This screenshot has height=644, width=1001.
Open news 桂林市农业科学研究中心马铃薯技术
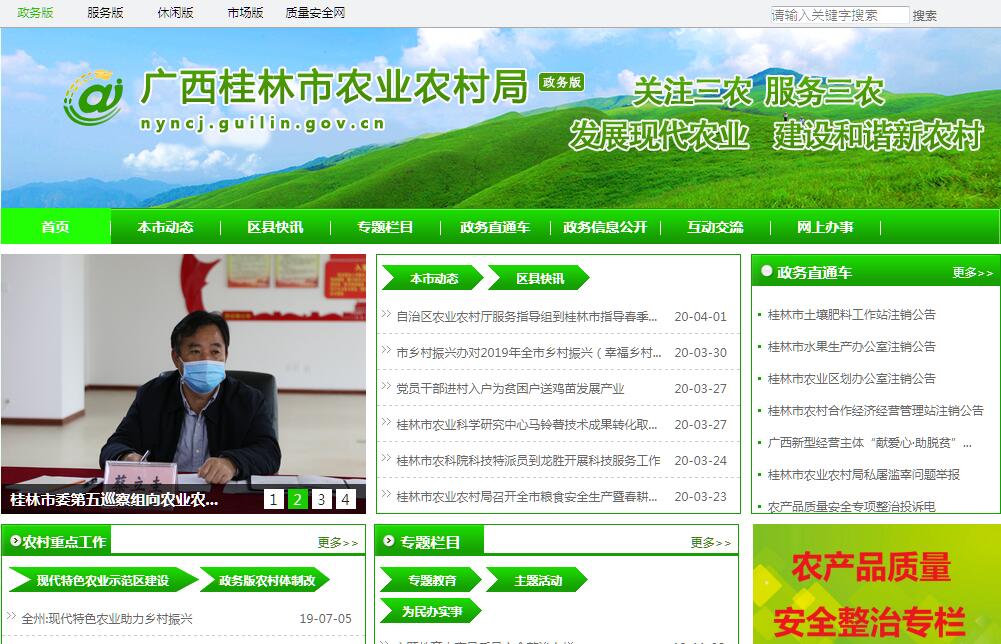(x=527, y=424)
